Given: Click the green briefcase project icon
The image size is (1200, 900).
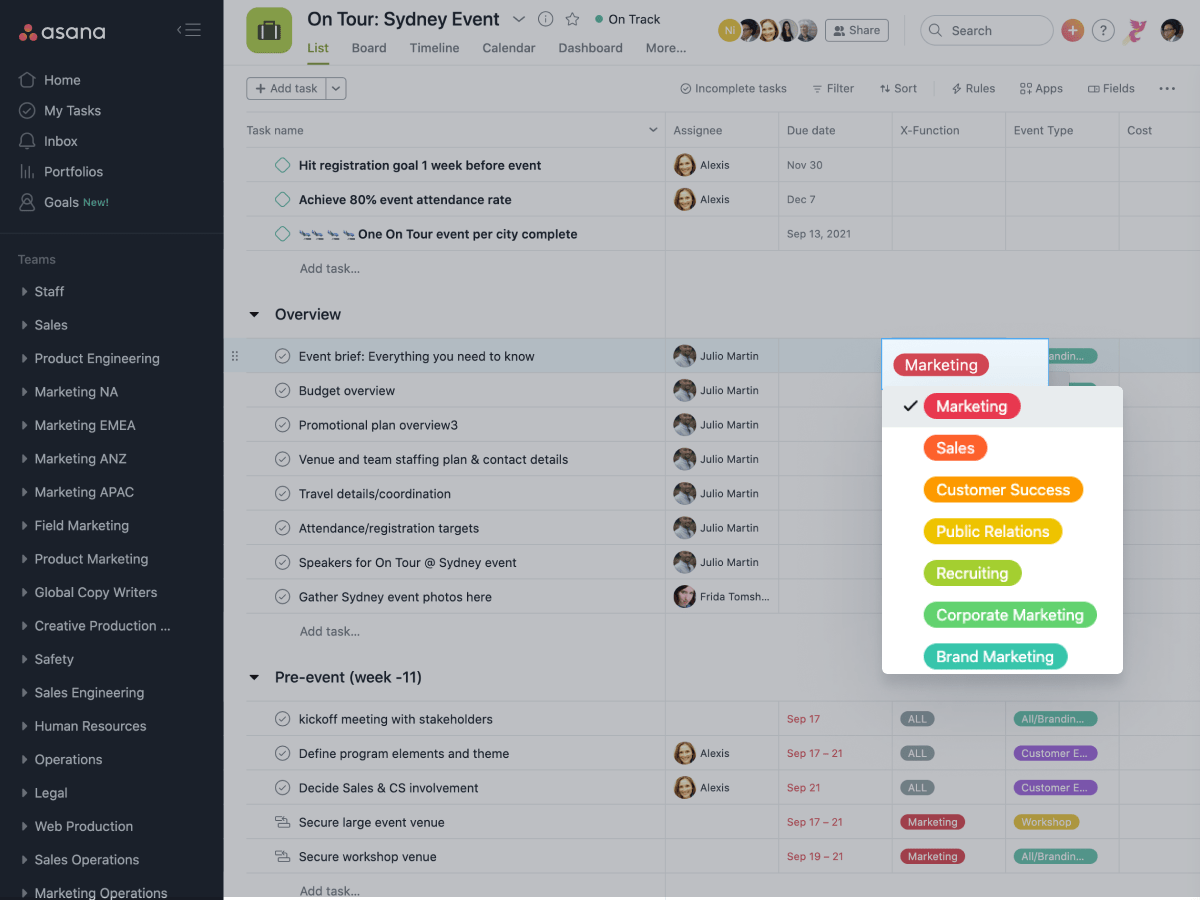Looking at the screenshot, I should point(269,31).
